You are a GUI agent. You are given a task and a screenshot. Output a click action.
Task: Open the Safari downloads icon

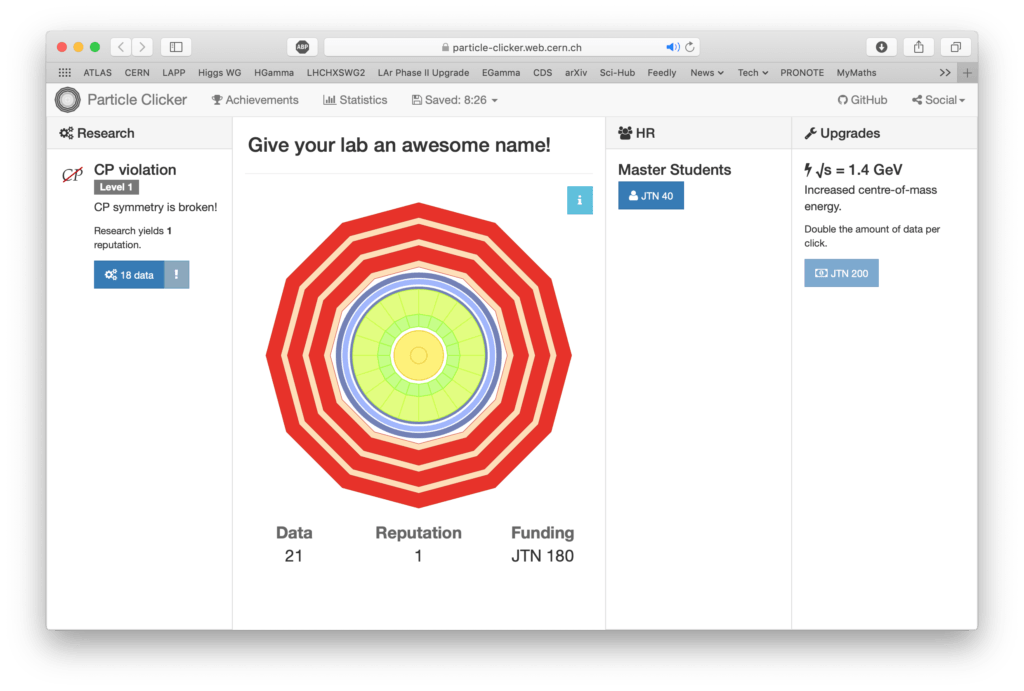tap(881, 47)
